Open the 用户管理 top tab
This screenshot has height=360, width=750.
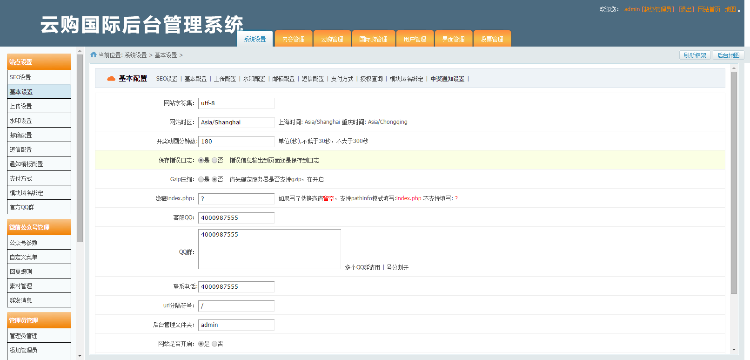point(415,39)
